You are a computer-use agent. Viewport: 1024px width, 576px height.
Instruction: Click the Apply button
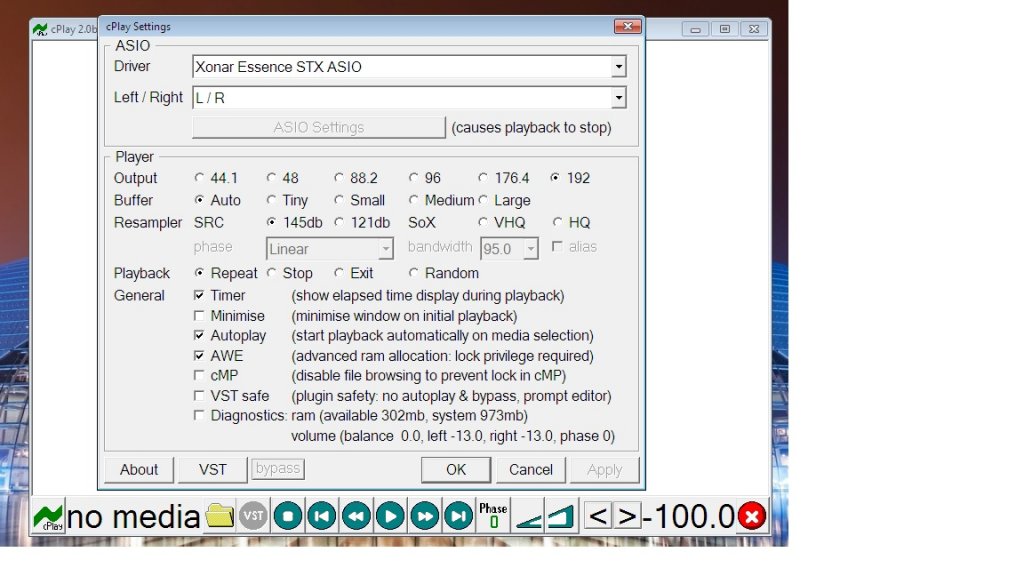coord(604,470)
